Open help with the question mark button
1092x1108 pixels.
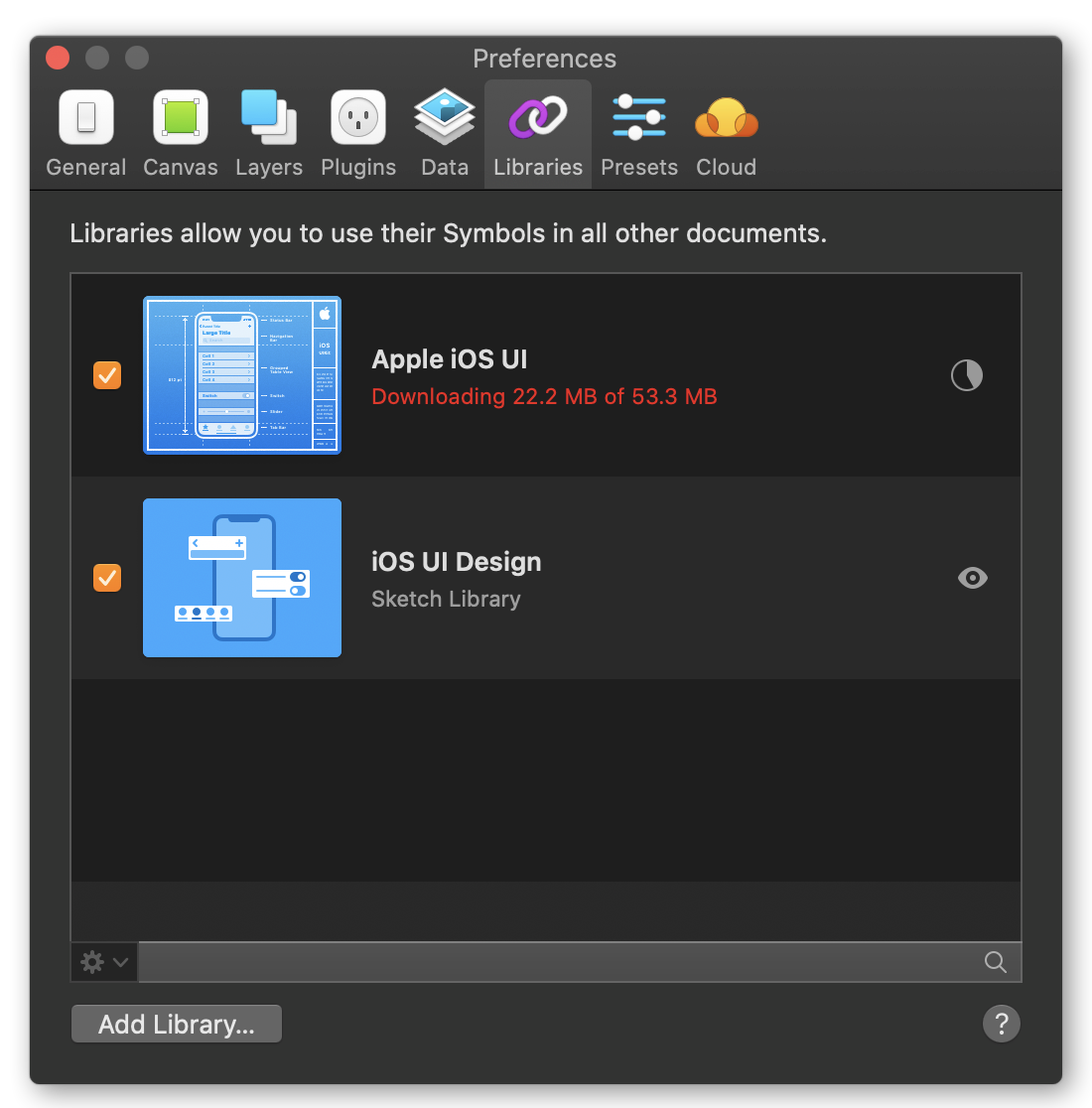(1001, 1024)
